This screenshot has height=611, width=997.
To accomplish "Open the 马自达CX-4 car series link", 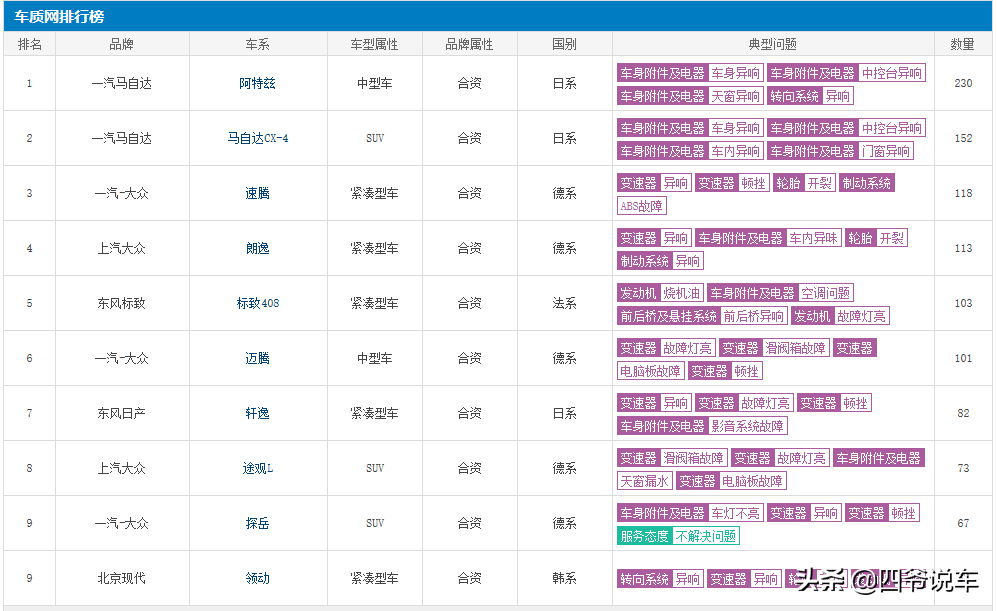I will 258,138.
